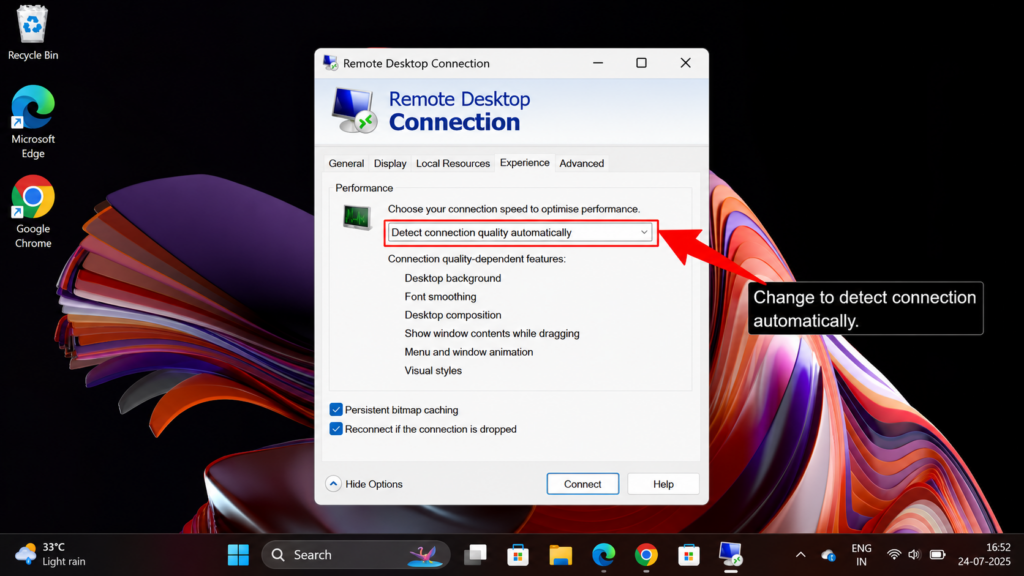Click the 'Font smoothing' feature text
Viewport: 1024px width, 576px height.
click(x=440, y=296)
